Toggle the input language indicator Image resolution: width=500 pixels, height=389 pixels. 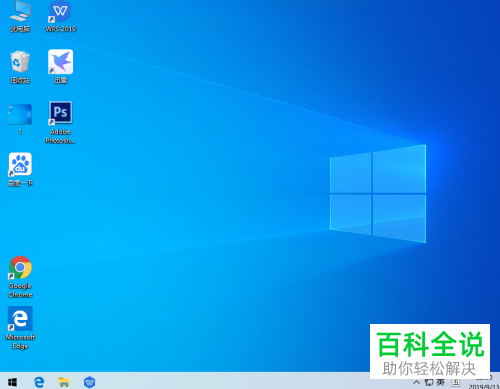tap(441, 382)
